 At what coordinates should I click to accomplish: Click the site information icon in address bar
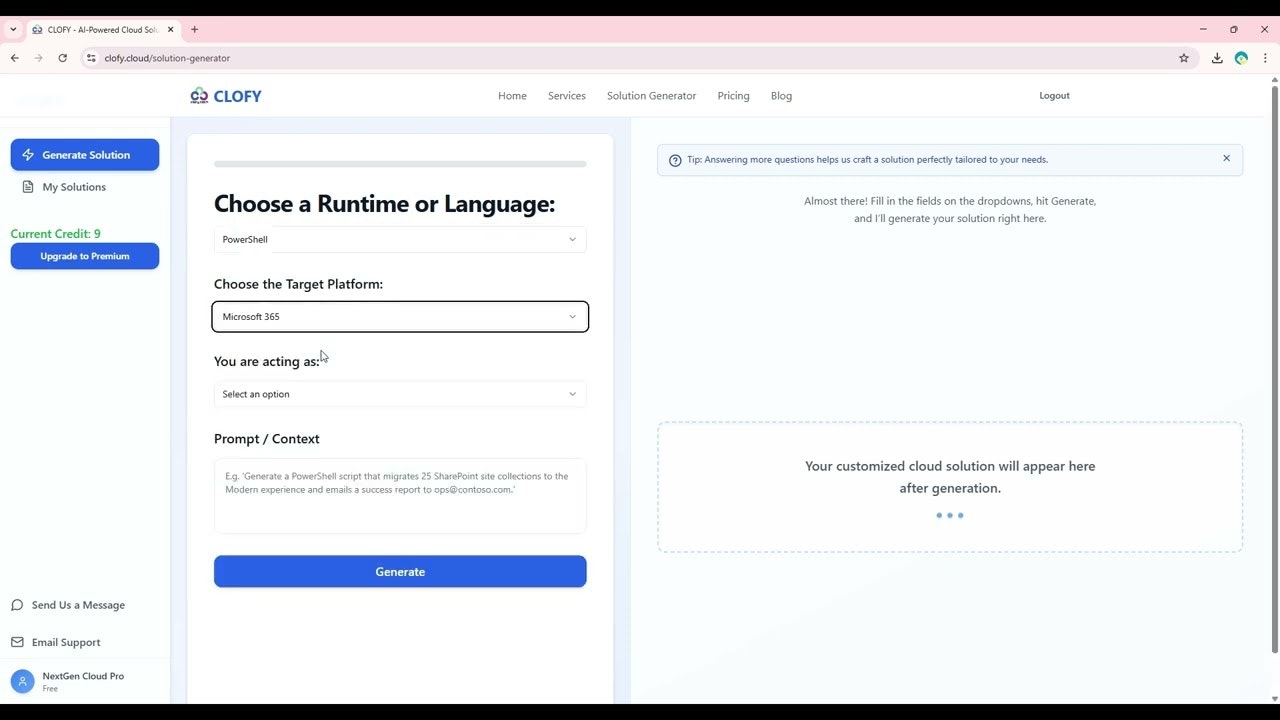click(91, 58)
